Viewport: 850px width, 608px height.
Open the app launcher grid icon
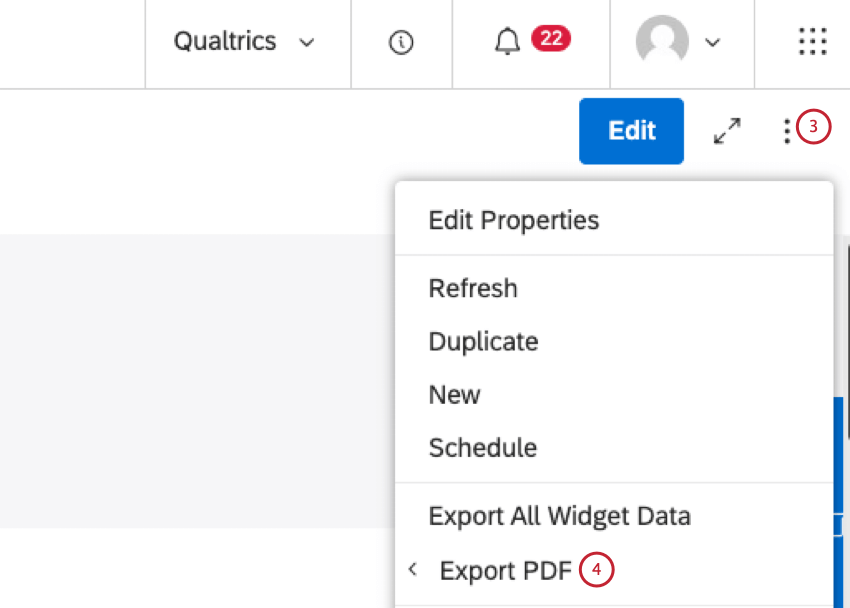click(x=812, y=42)
